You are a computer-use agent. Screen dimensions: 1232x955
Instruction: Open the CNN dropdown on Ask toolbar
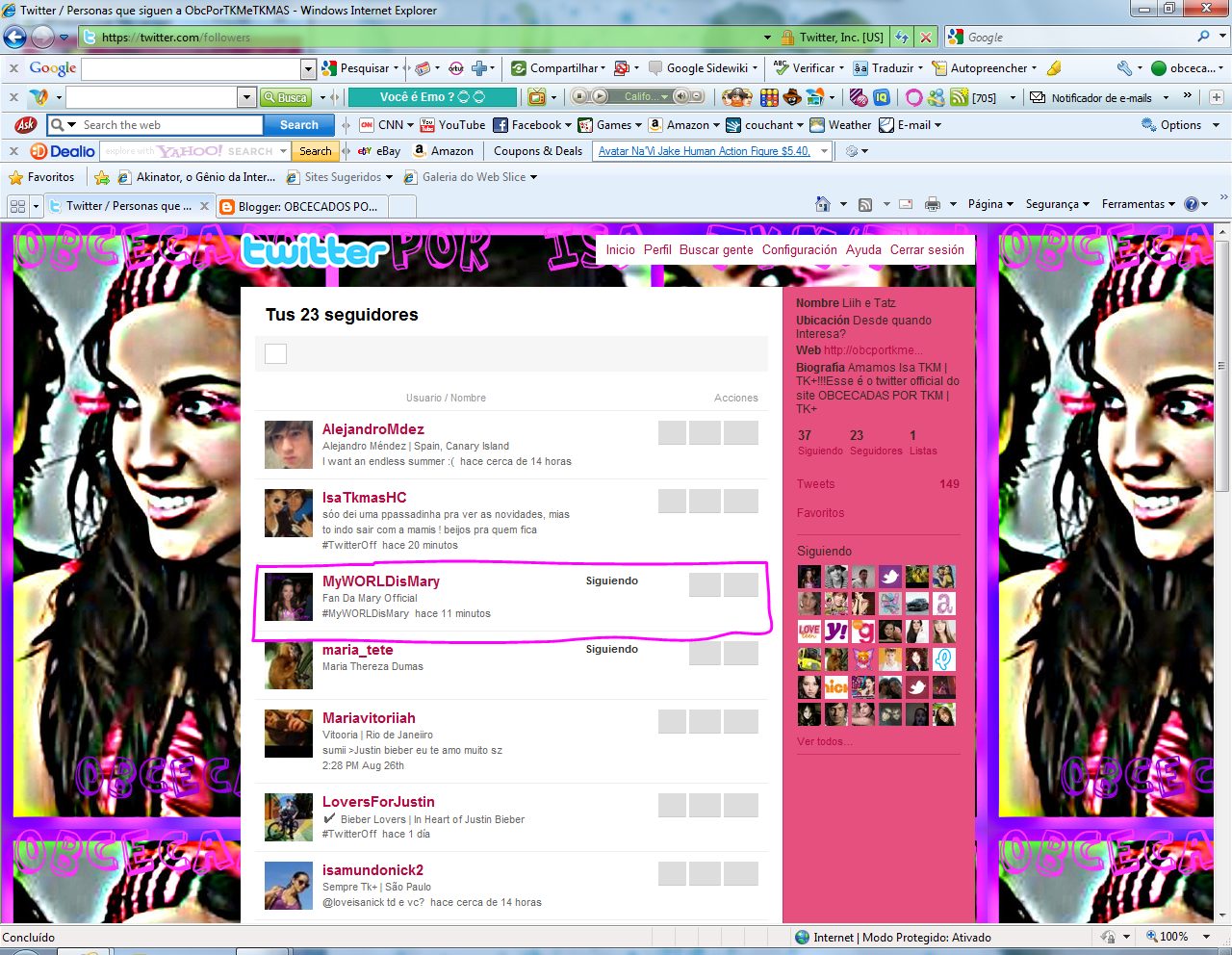coord(410,125)
